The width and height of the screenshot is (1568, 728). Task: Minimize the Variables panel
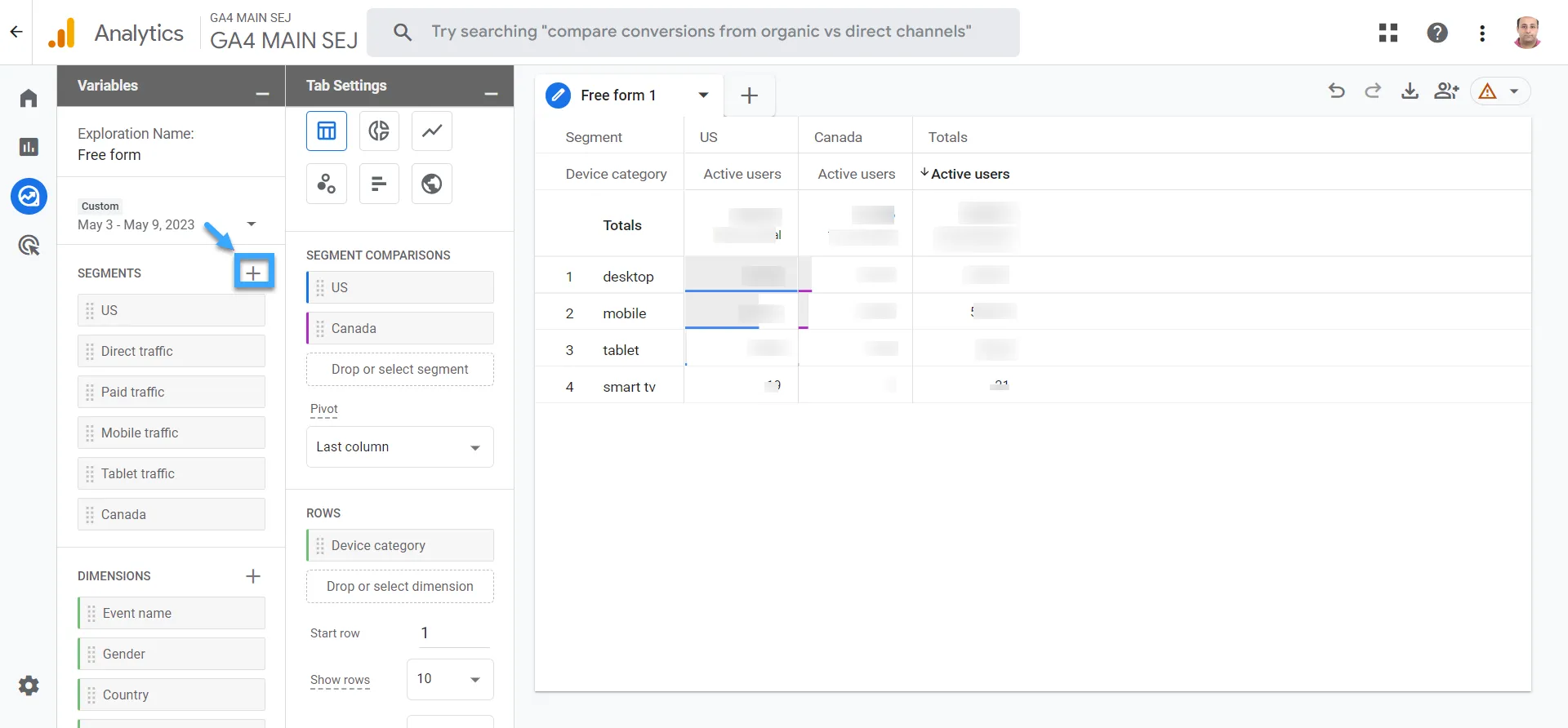pos(262,94)
